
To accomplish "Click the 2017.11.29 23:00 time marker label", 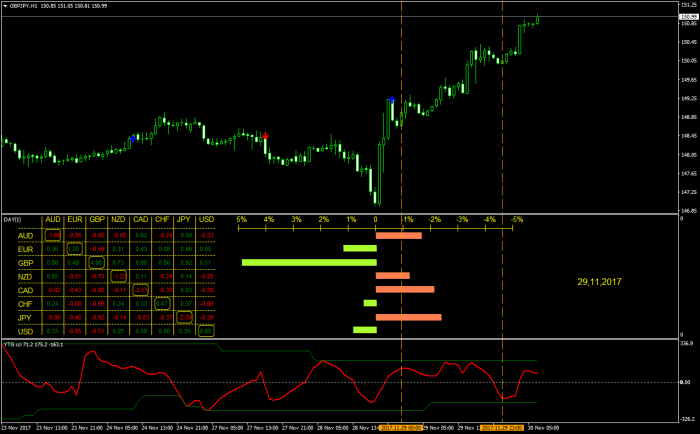I will click(x=502, y=428).
